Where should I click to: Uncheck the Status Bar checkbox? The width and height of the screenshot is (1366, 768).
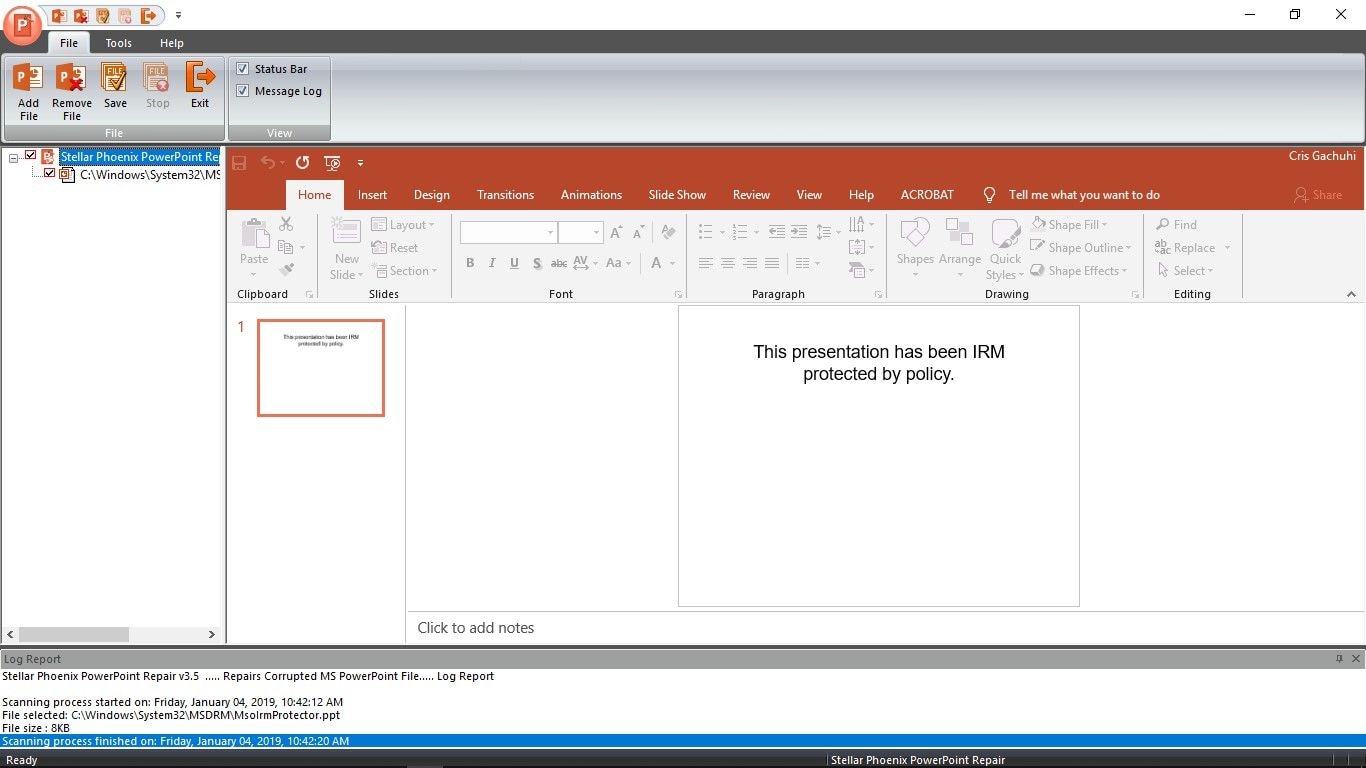tap(242, 69)
